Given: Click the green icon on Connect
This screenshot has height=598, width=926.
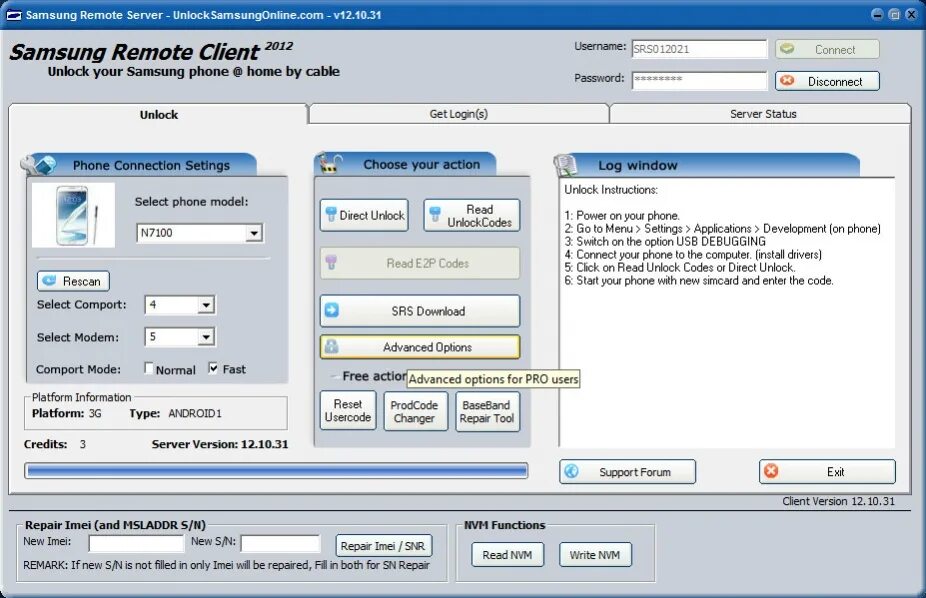Looking at the screenshot, I should (x=787, y=48).
